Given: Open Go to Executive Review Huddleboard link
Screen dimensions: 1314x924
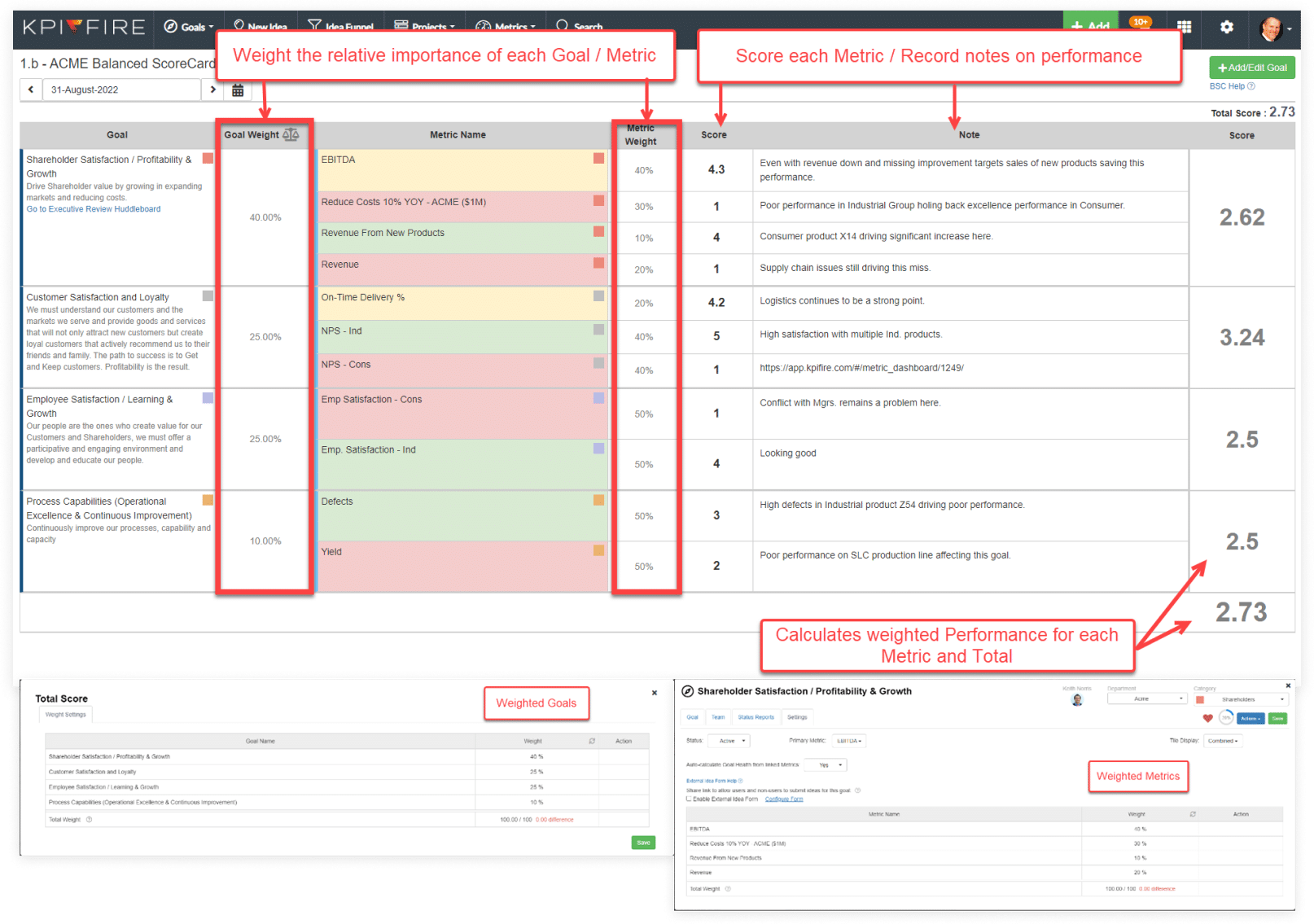Looking at the screenshot, I should click(94, 209).
